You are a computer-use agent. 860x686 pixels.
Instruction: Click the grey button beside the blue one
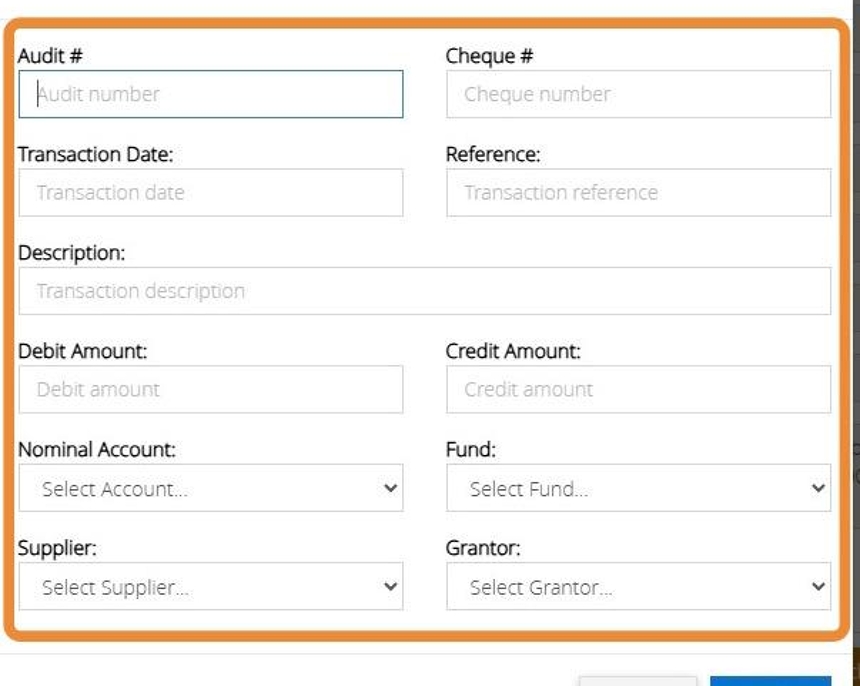pyautogui.click(x=637, y=681)
